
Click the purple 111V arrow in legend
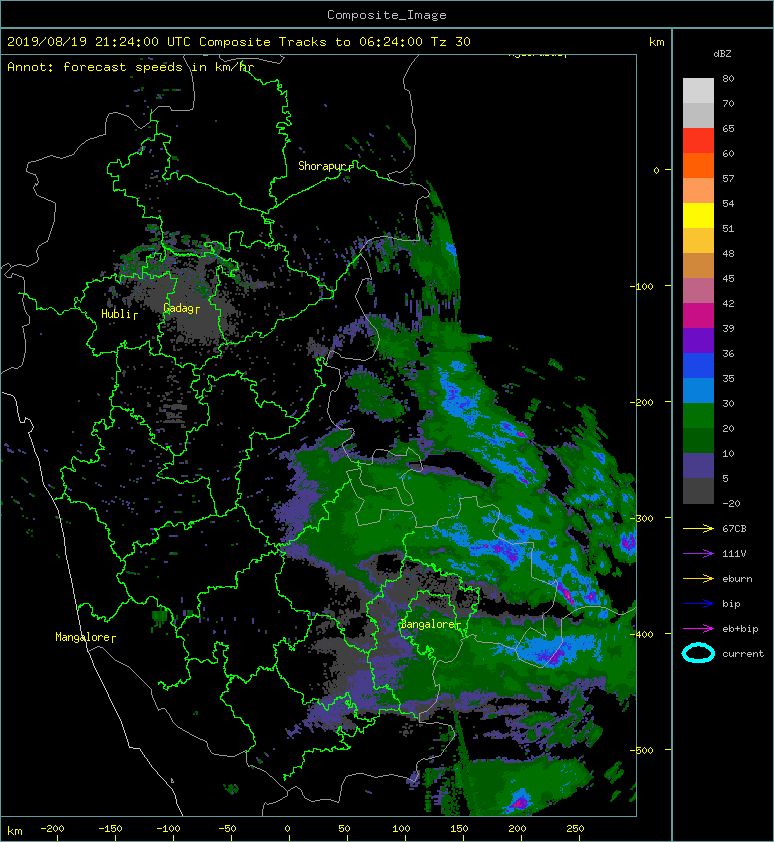tap(698, 554)
